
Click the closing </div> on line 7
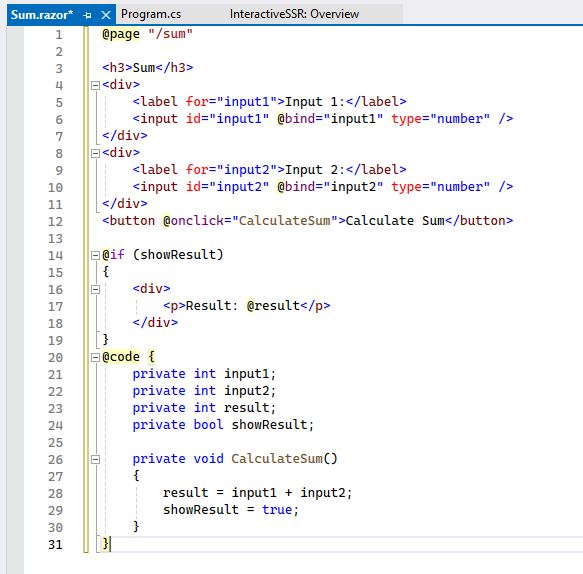pos(125,136)
